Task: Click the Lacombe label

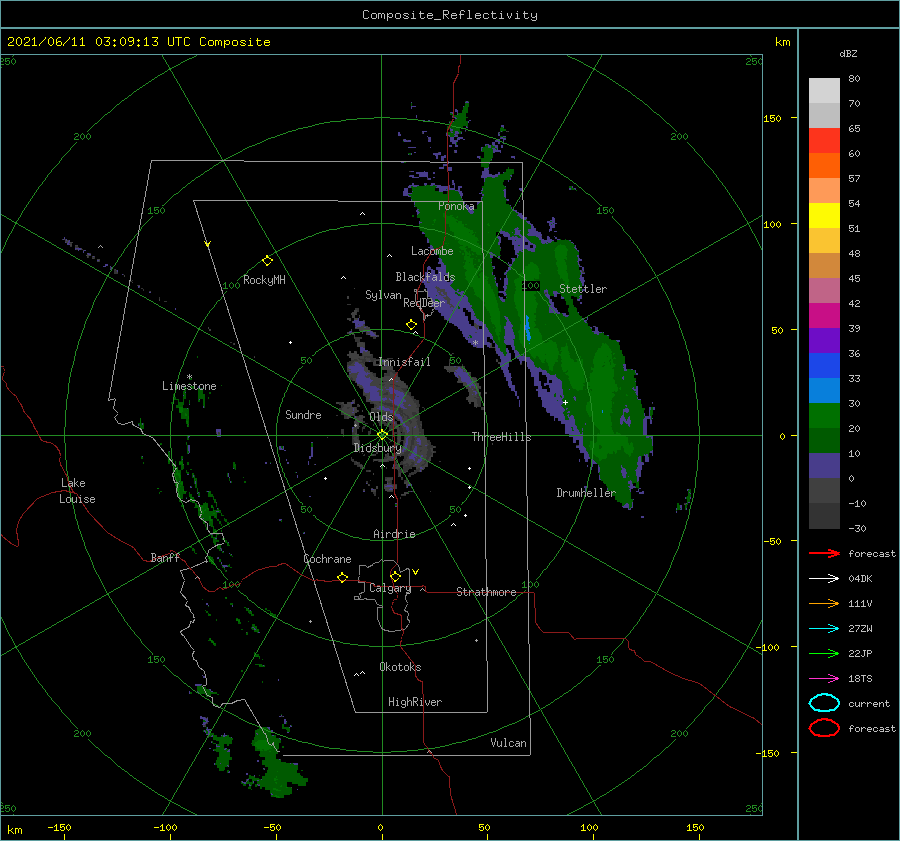Action: pos(432,251)
